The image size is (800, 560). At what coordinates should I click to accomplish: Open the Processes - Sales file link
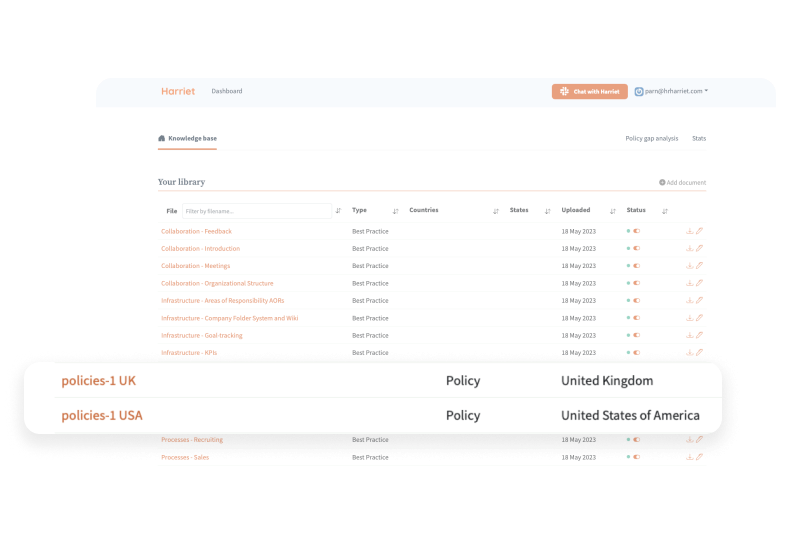coord(185,457)
